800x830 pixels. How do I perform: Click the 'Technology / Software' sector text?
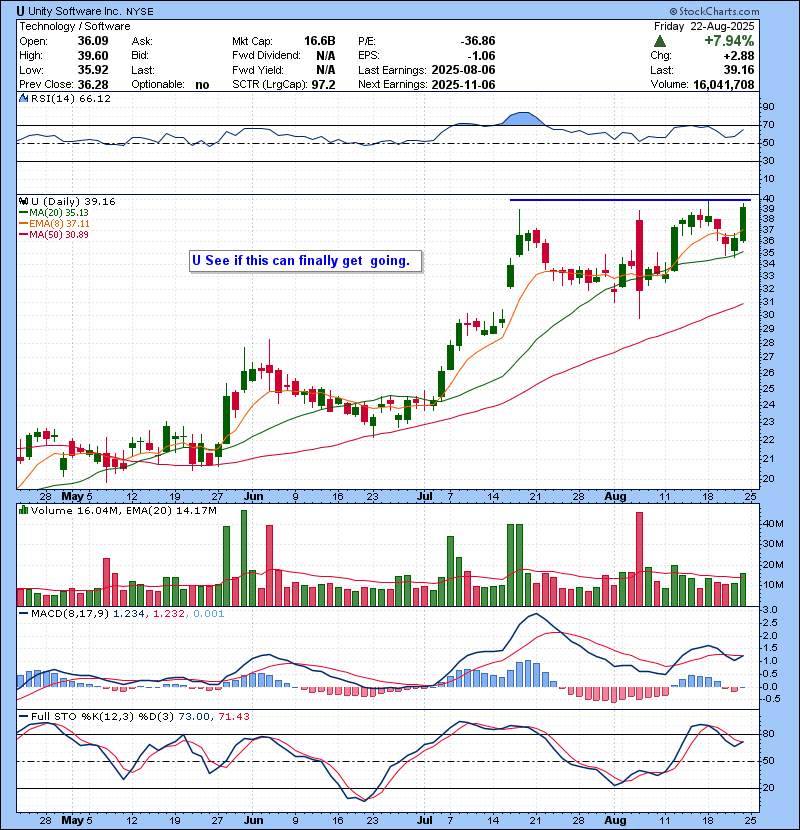click(x=75, y=26)
